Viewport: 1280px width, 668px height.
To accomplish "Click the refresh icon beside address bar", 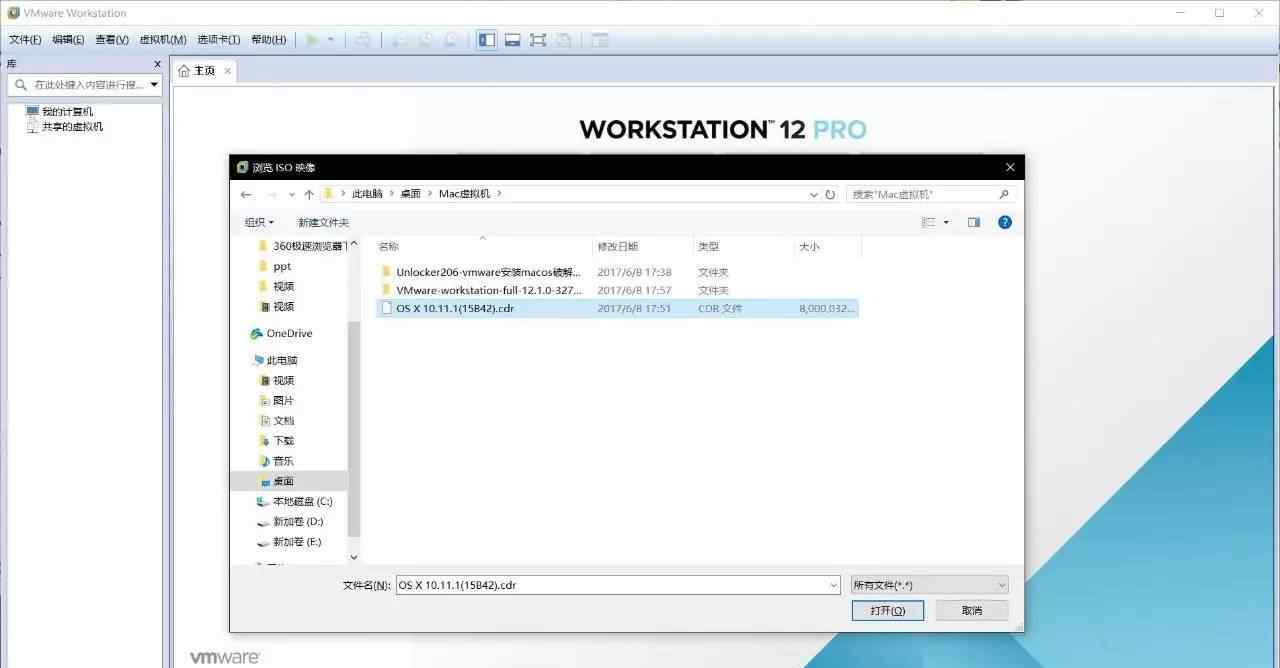I will click(830, 194).
